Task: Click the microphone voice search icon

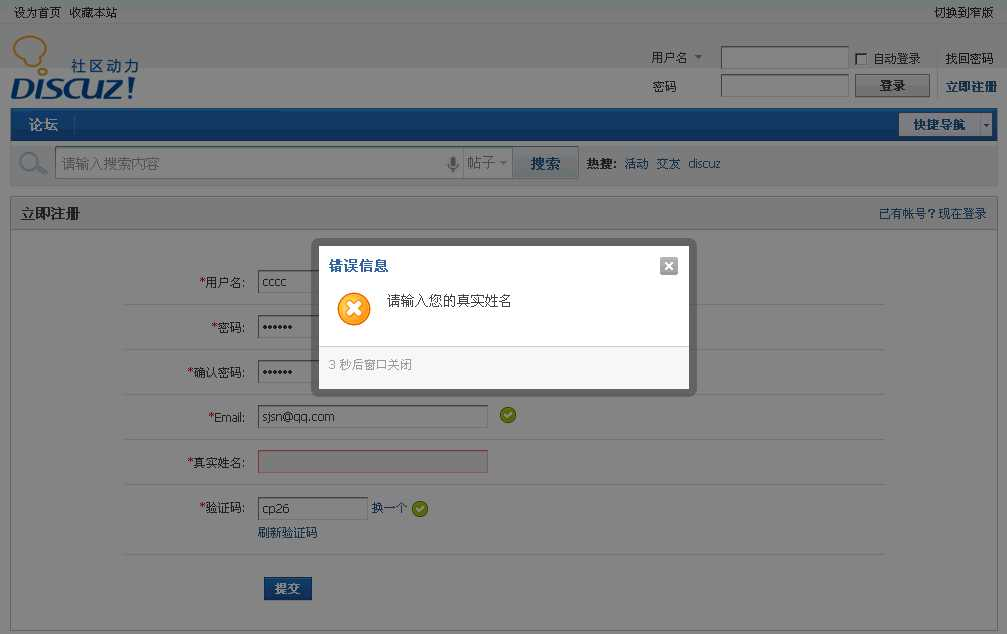Action: (x=452, y=164)
